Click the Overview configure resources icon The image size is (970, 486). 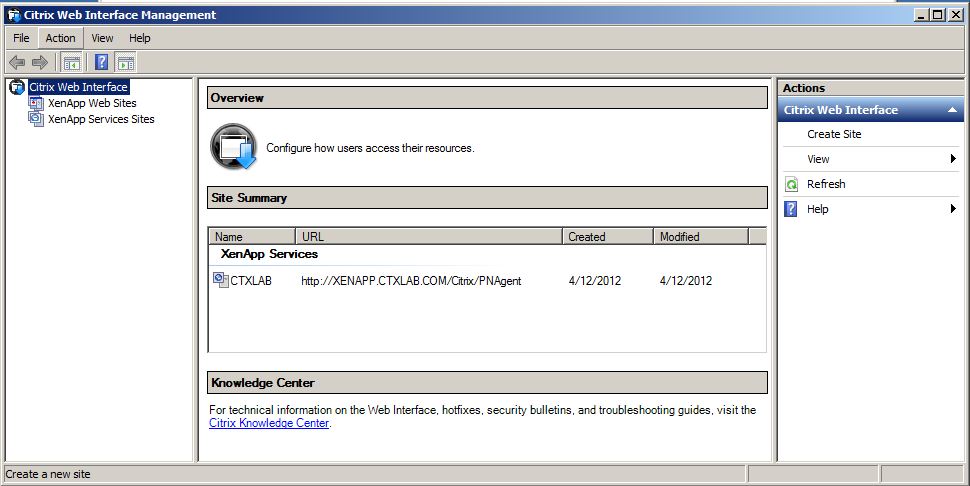tap(233, 147)
